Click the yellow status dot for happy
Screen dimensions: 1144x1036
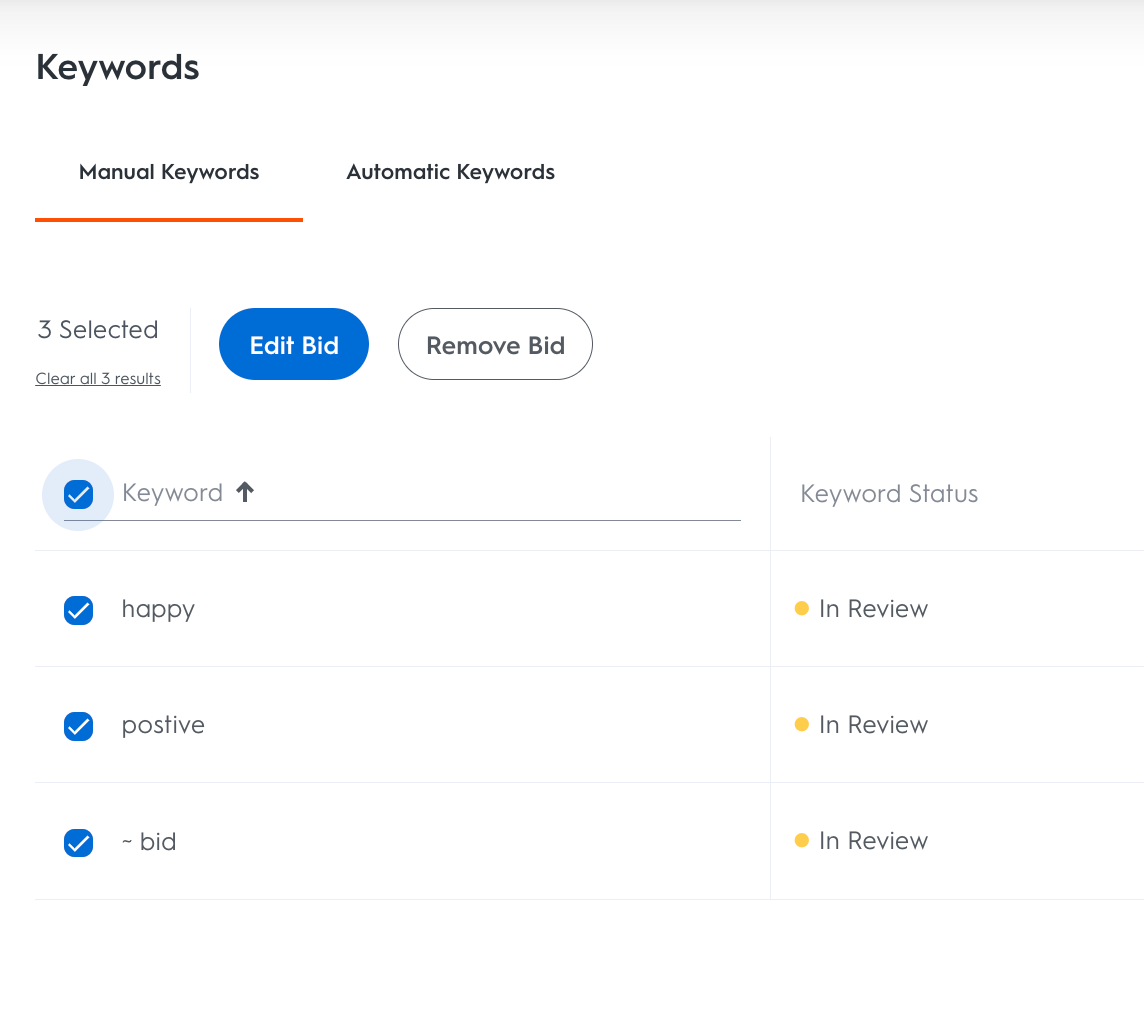801,608
